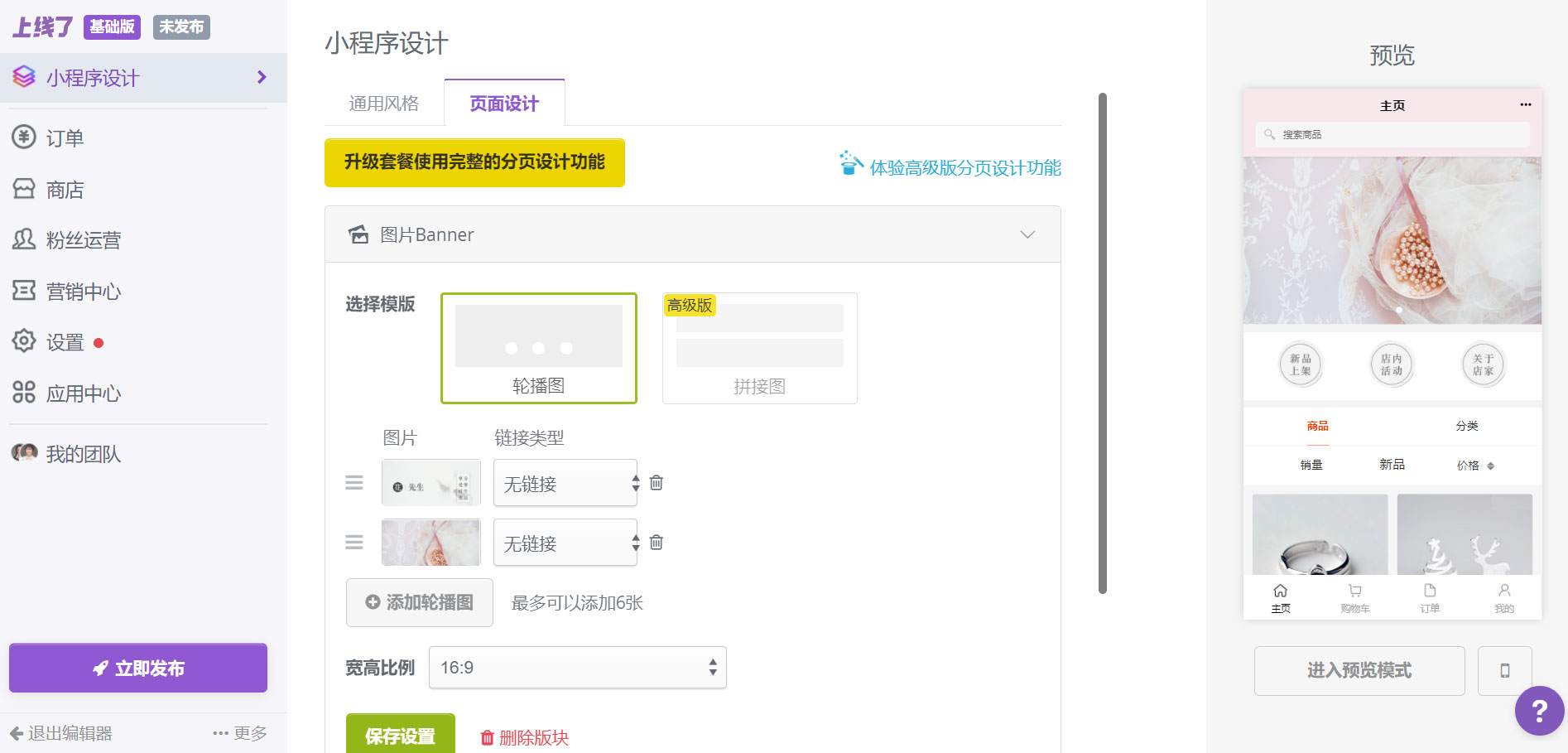
Task: Switch to the 通用风格 tab
Action: point(382,103)
